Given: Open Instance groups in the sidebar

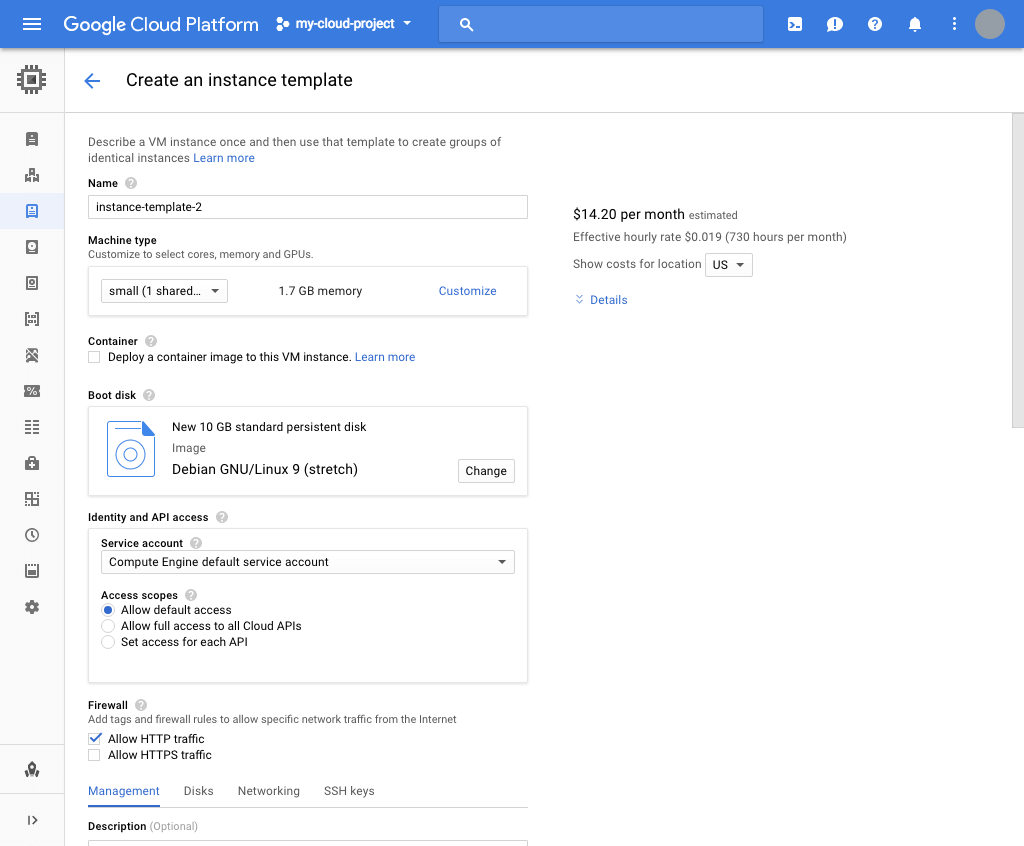Looking at the screenshot, I should pyautogui.click(x=32, y=175).
